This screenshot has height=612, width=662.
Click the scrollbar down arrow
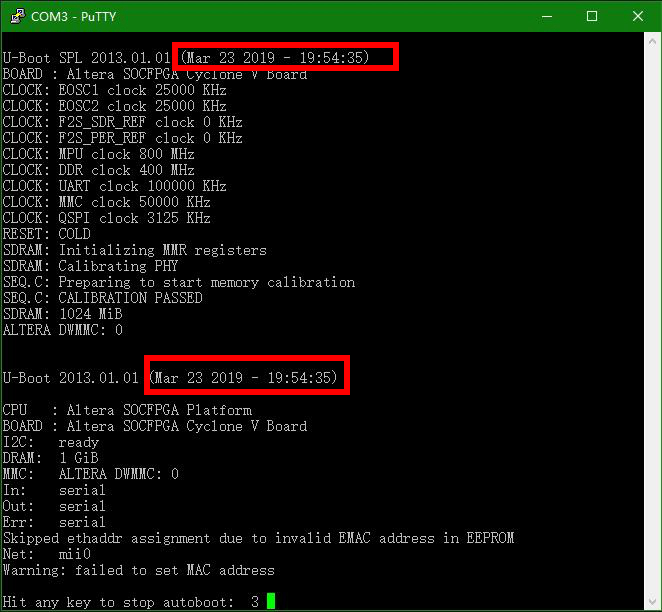point(652,601)
